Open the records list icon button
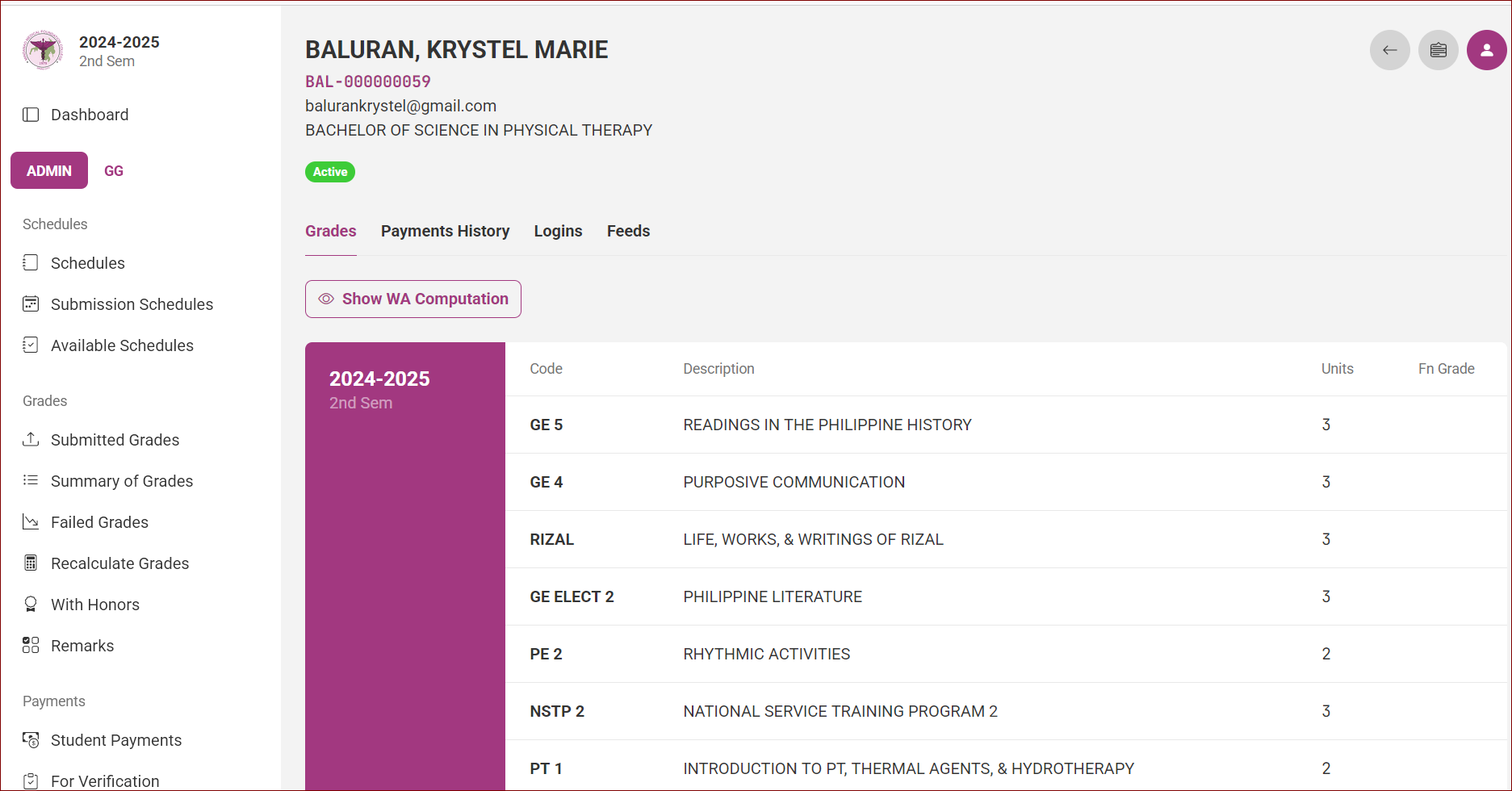Viewport: 1512px width, 791px height. 1439,50
